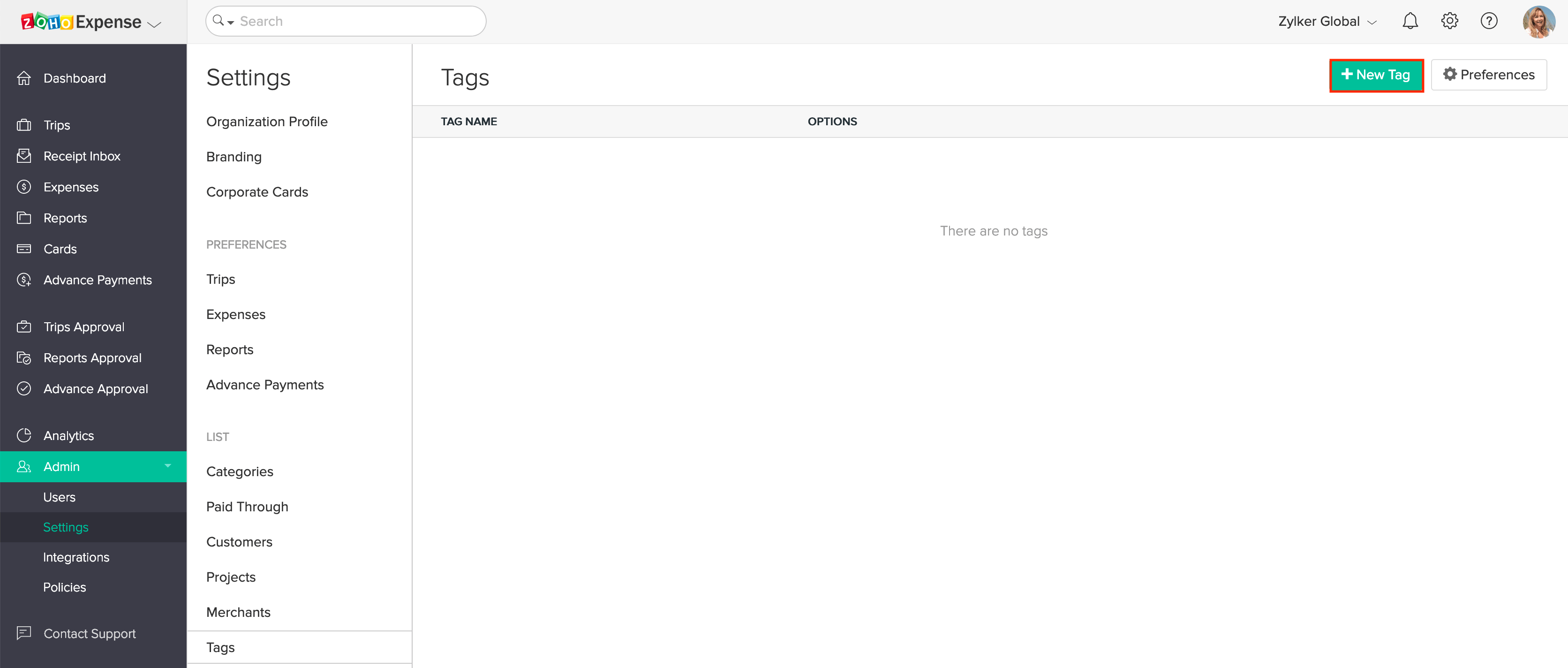Click the settings gear icon
1568x668 pixels.
pos(1449,21)
